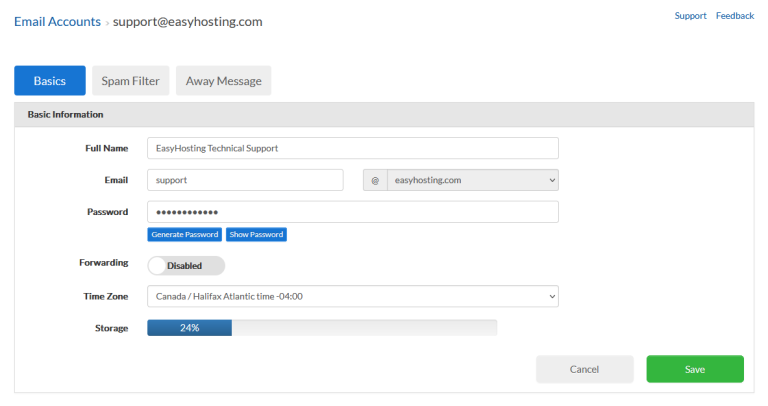
Task: Click the Storage label
Action: 112,328
